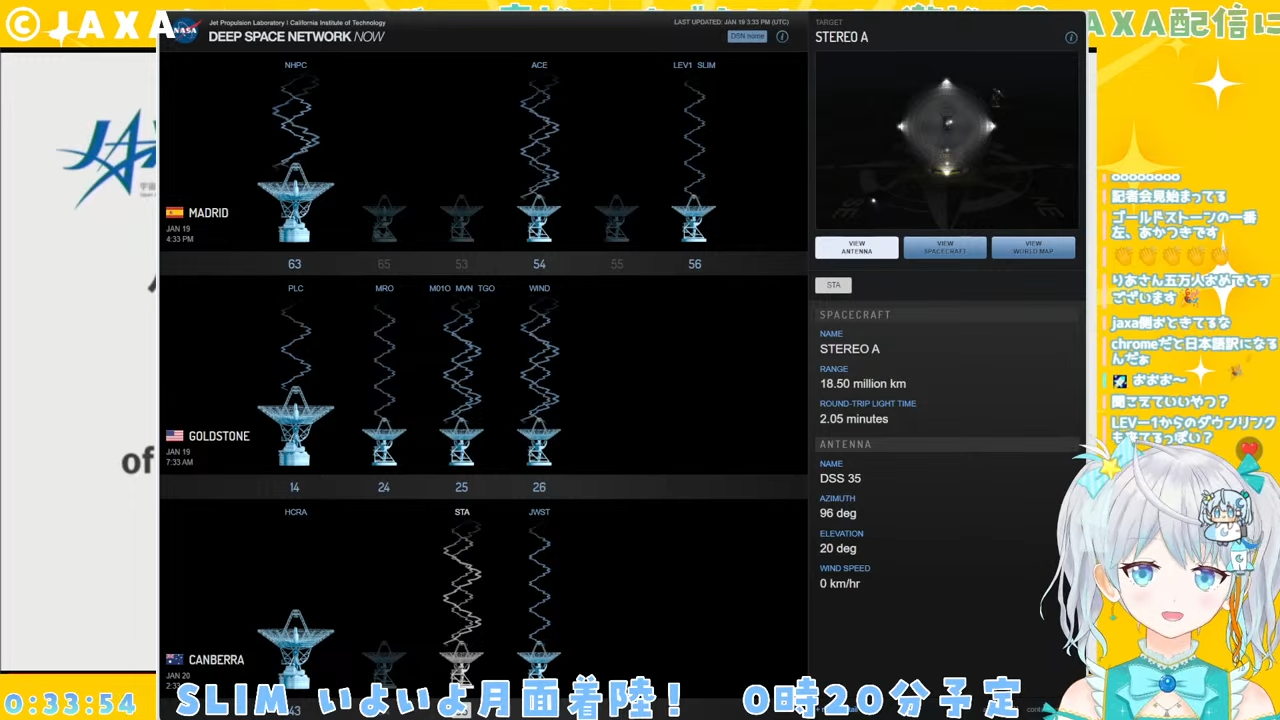
Task: Click the Spain flag beside MADRID
Action: (x=175, y=213)
